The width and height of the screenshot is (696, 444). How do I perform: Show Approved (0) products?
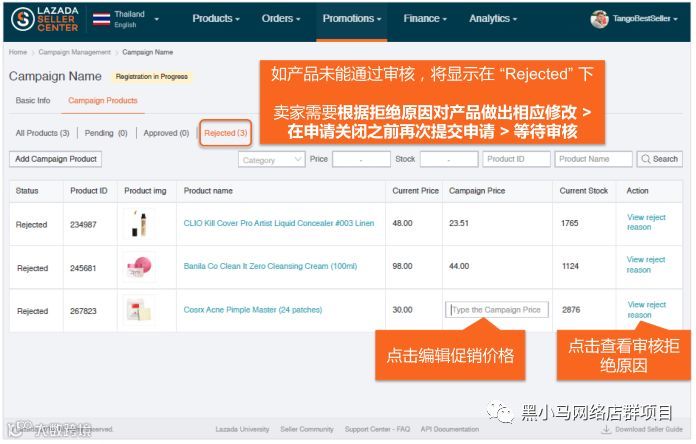point(166,133)
